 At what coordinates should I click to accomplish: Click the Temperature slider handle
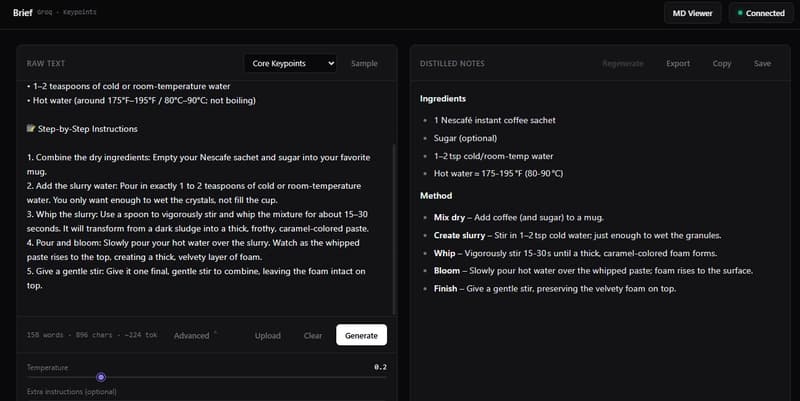[x=101, y=377]
